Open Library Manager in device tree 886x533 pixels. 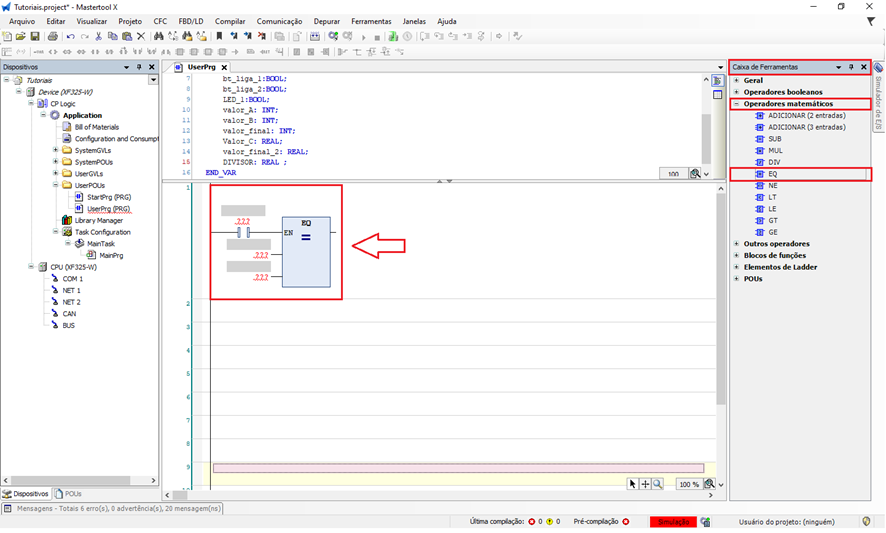pyautogui.click(x=98, y=220)
